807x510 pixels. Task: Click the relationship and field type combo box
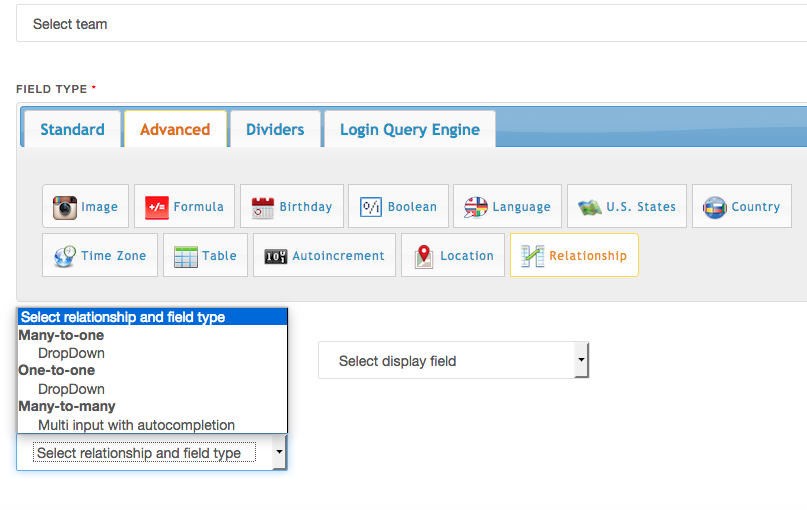pos(152,452)
